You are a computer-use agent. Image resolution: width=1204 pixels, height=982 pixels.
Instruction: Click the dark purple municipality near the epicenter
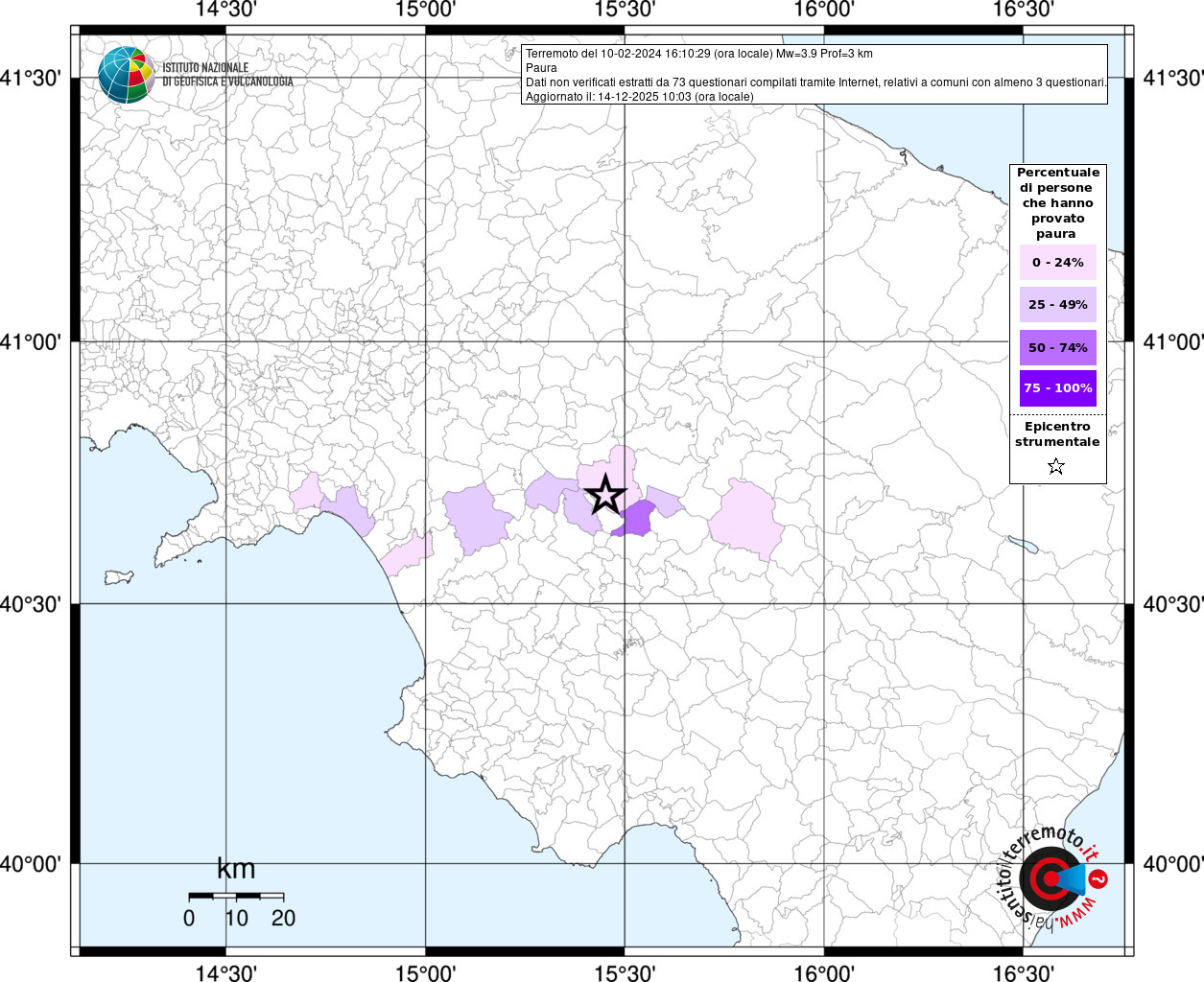tap(635, 519)
